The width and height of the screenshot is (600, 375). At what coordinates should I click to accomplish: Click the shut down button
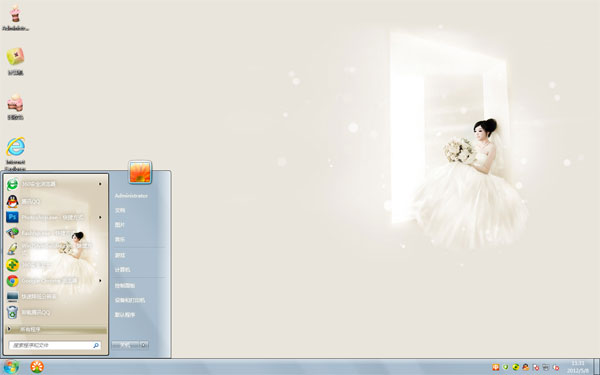click(x=126, y=345)
